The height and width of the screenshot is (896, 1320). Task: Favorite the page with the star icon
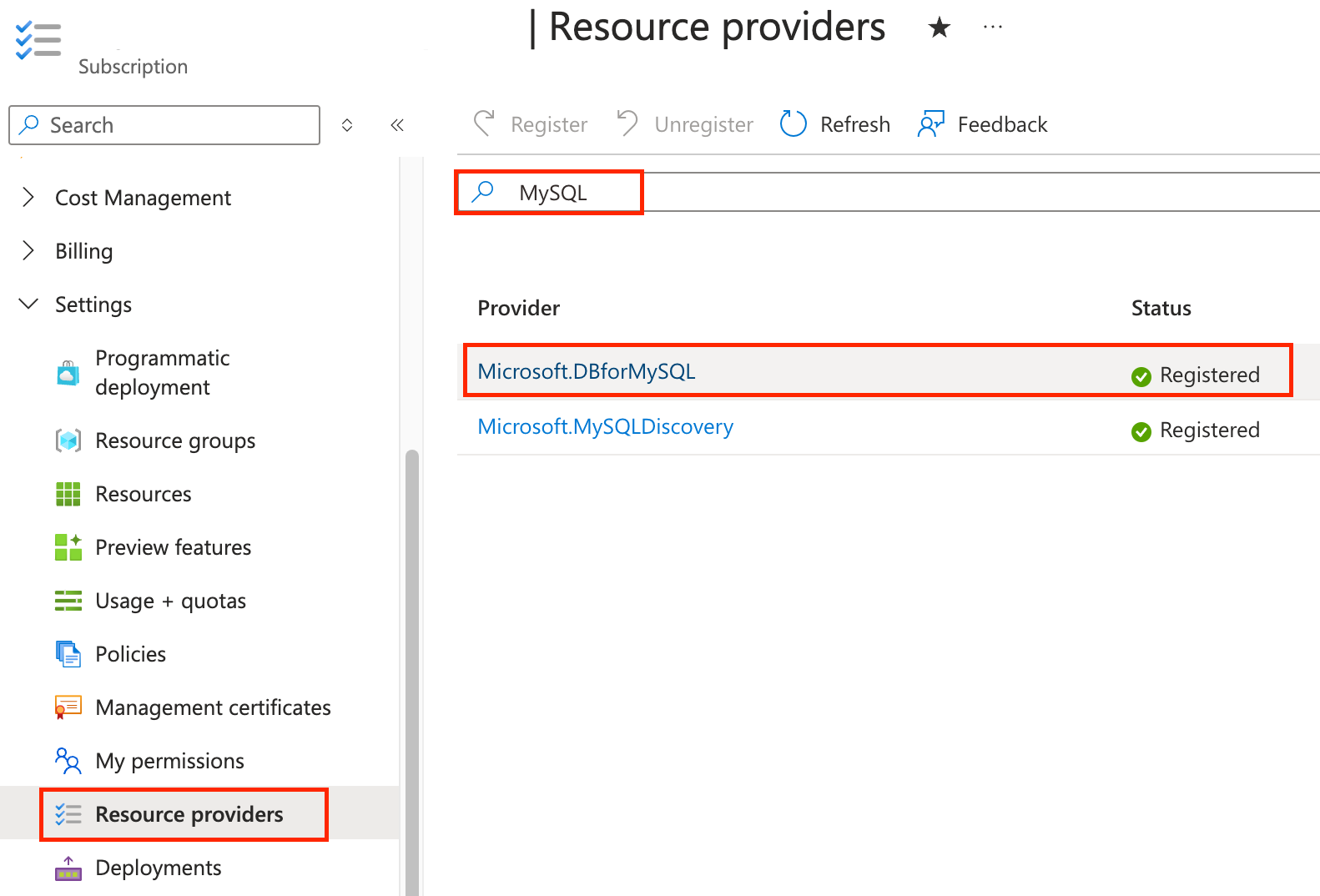pyautogui.click(x=939, y=28)
